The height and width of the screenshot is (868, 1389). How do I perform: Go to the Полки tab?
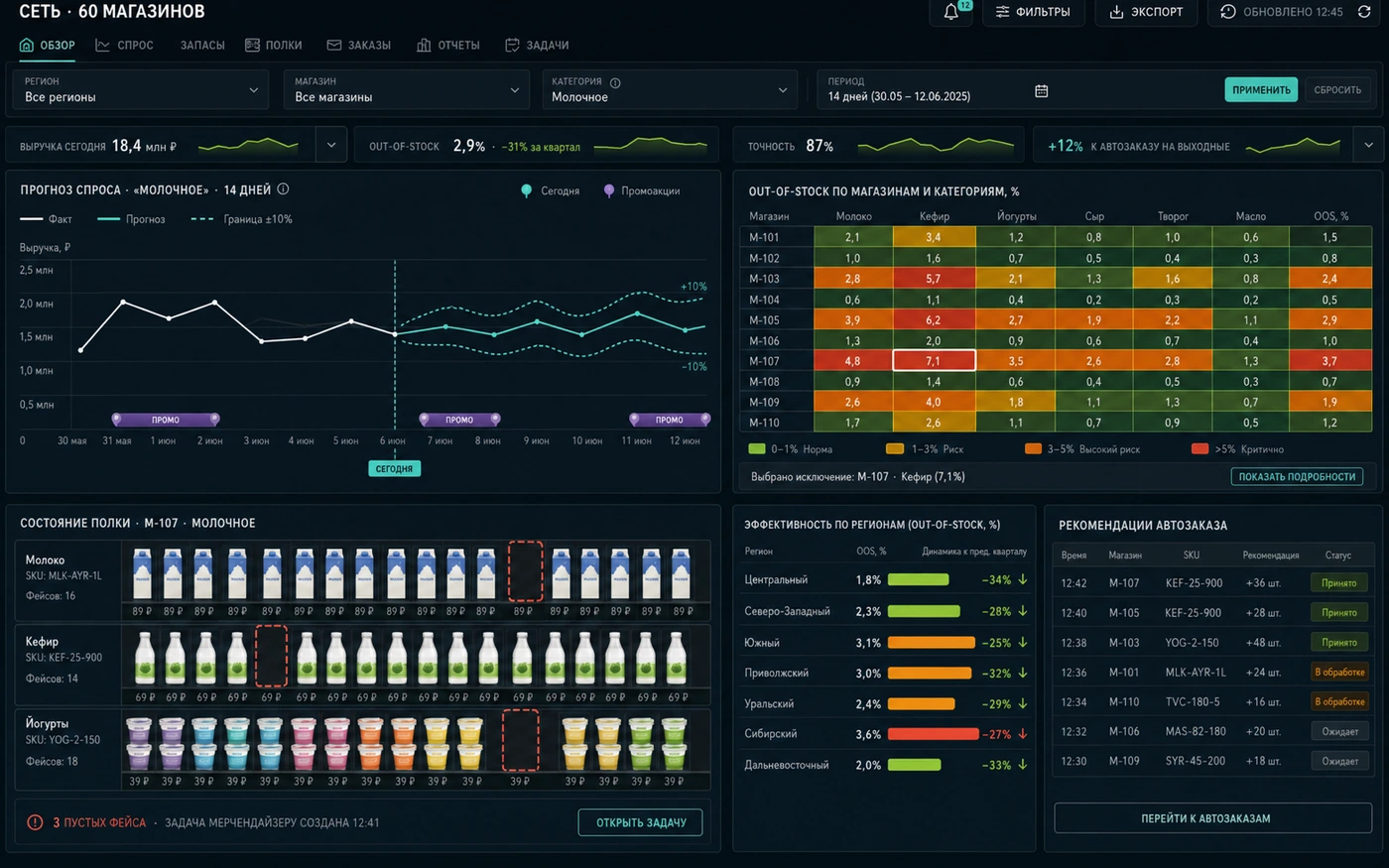pos(273,46)
